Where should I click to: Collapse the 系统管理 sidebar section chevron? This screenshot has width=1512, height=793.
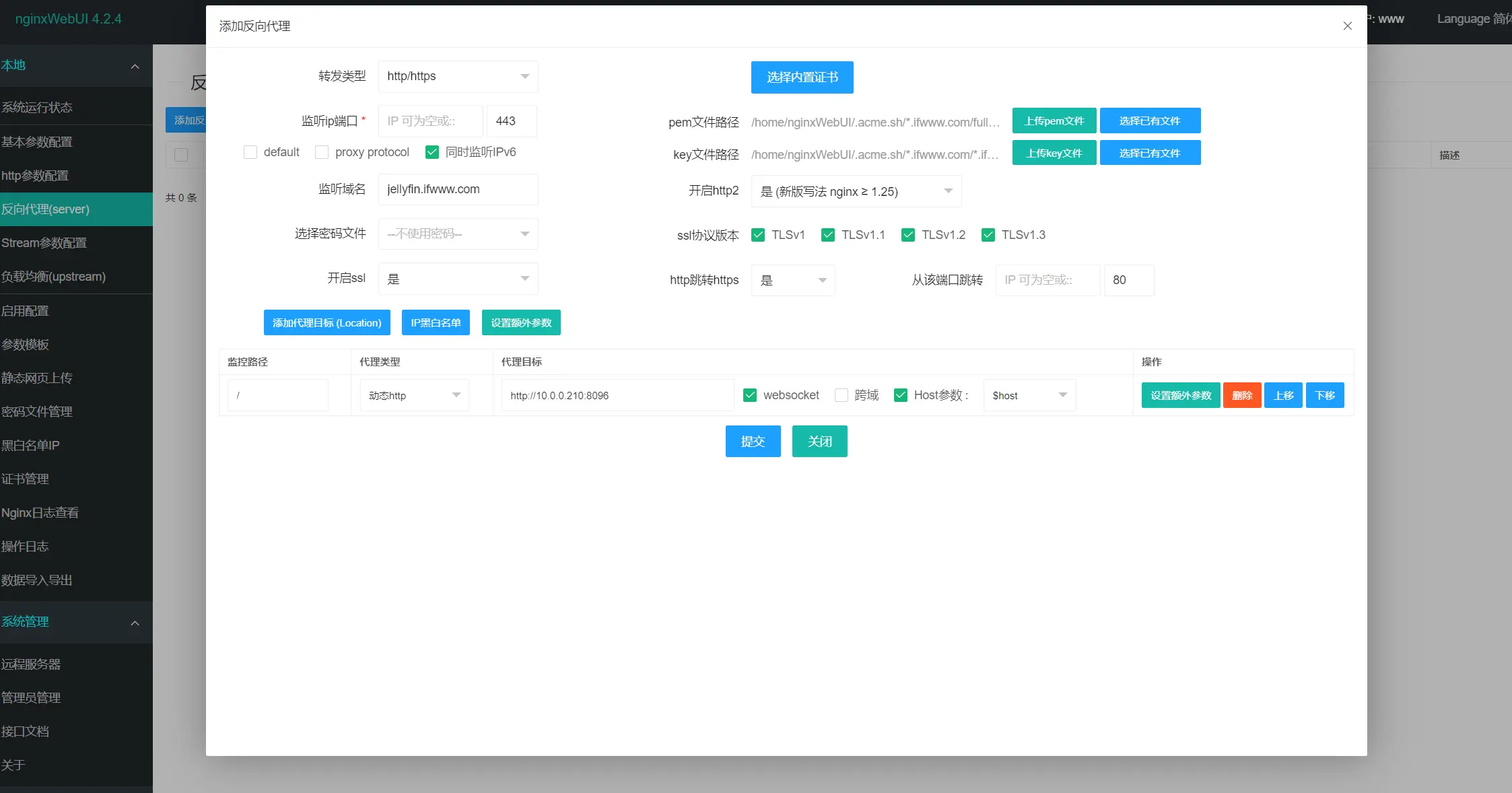[135, 623]
